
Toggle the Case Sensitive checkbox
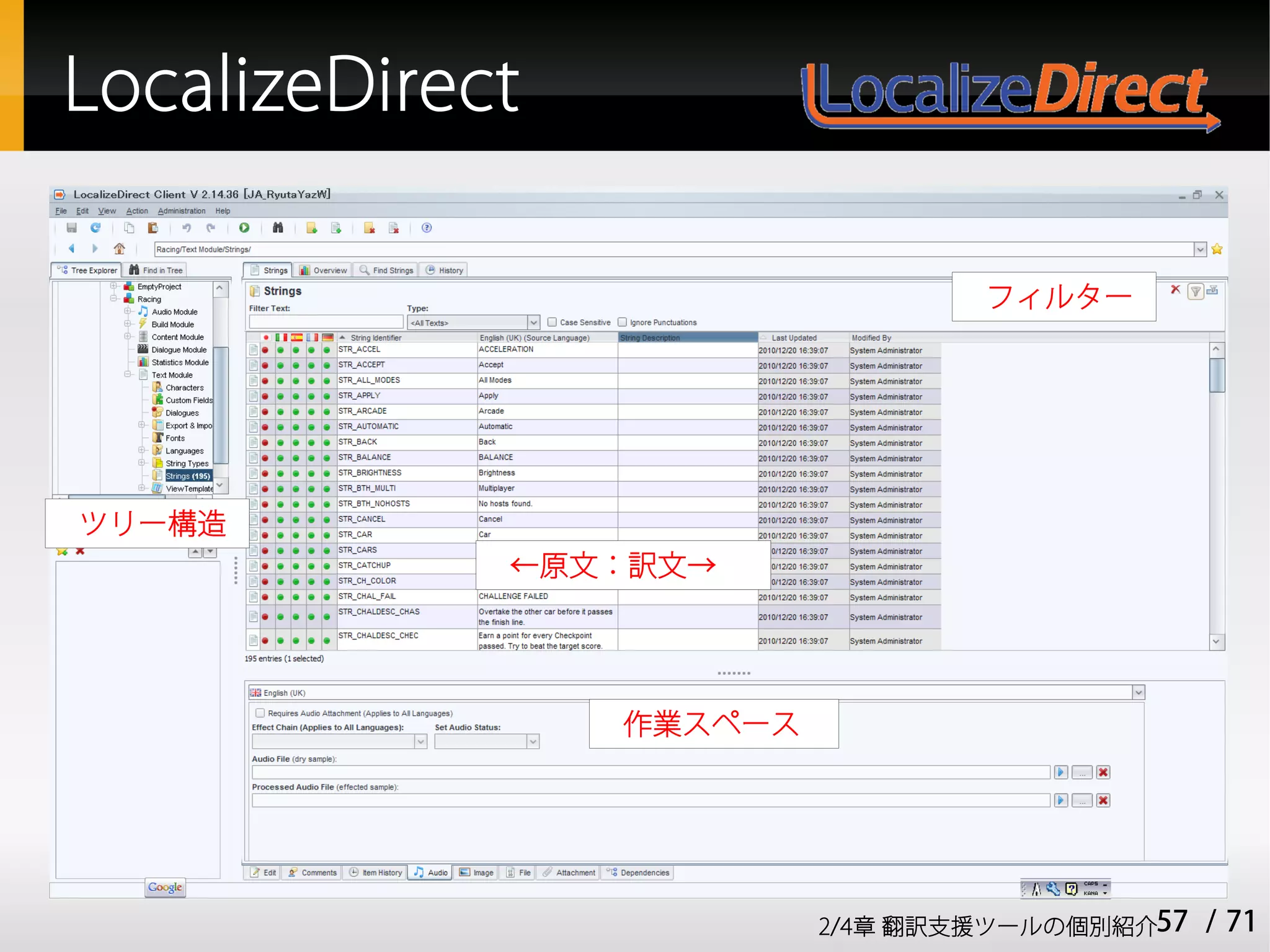[552, 322]
